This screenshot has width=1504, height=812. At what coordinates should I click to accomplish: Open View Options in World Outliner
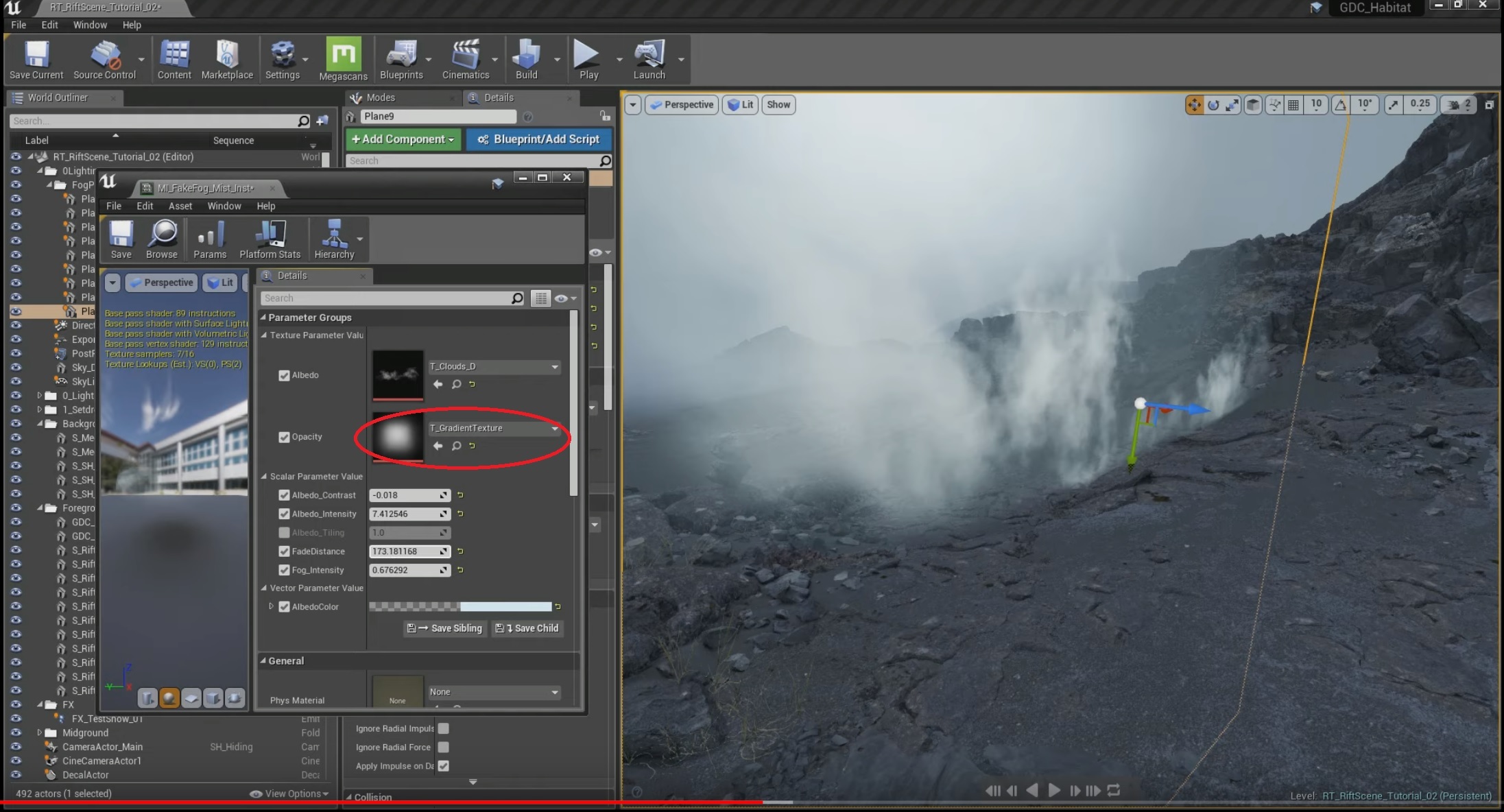(289, 793)
